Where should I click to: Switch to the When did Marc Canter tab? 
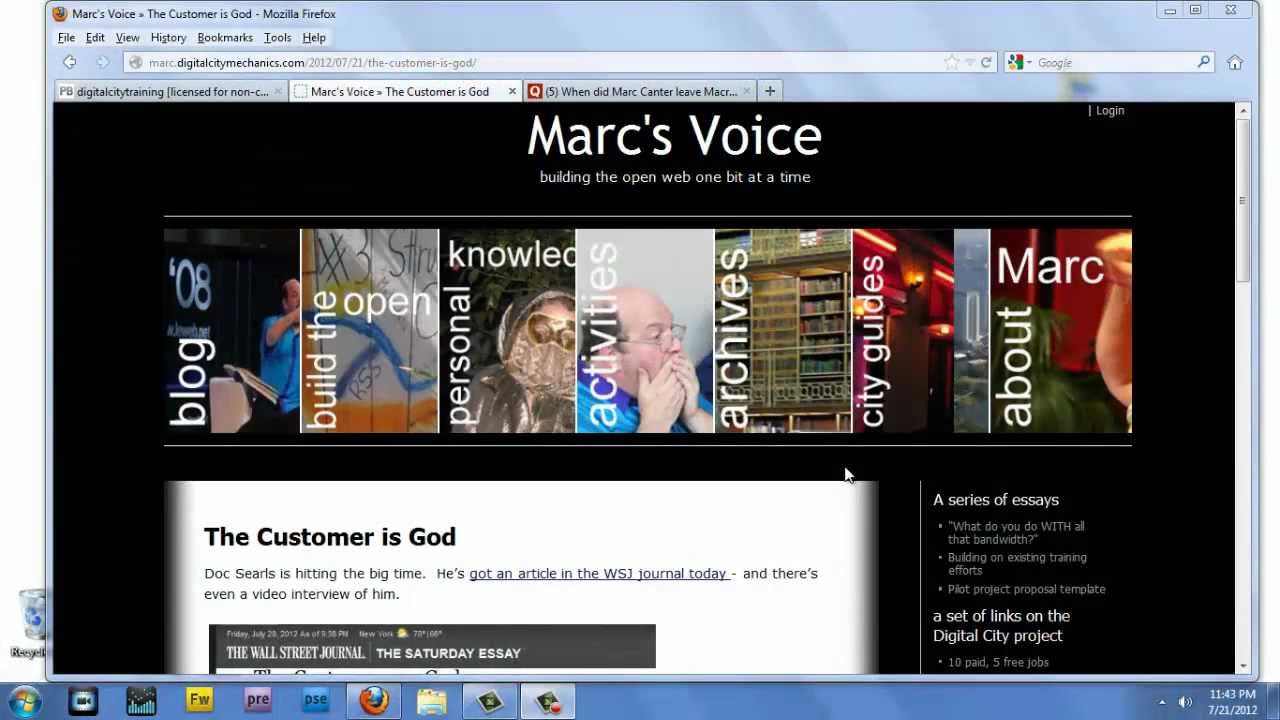[x=640, y=91]
